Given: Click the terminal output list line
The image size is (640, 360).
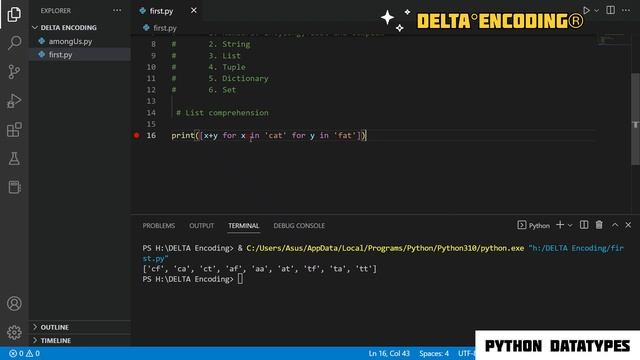Looking at the screenshot, I should coord(260,269).
